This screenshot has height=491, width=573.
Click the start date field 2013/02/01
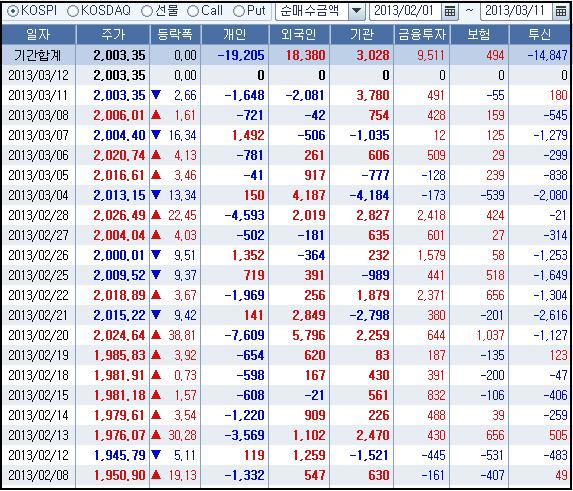coord(406,12)
